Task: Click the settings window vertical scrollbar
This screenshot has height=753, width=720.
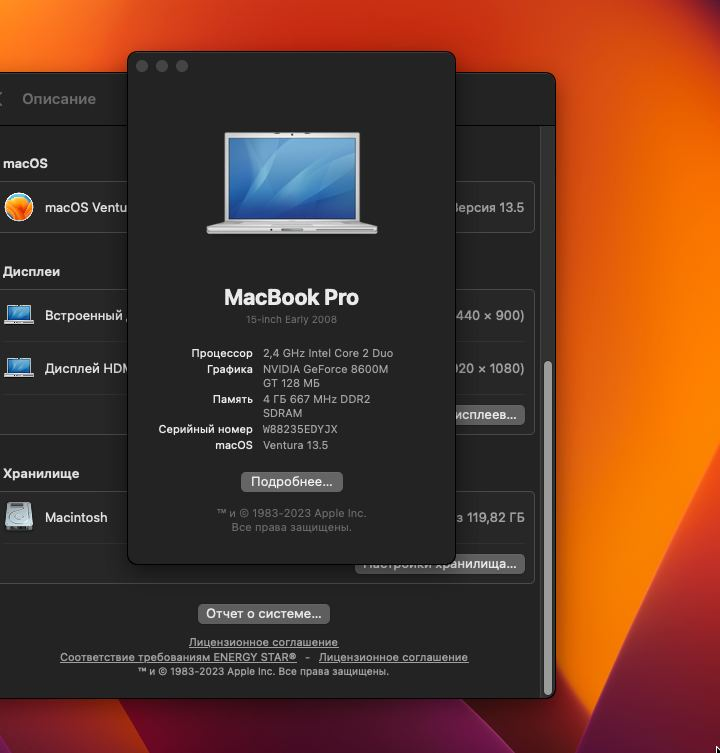Action: 548,528
